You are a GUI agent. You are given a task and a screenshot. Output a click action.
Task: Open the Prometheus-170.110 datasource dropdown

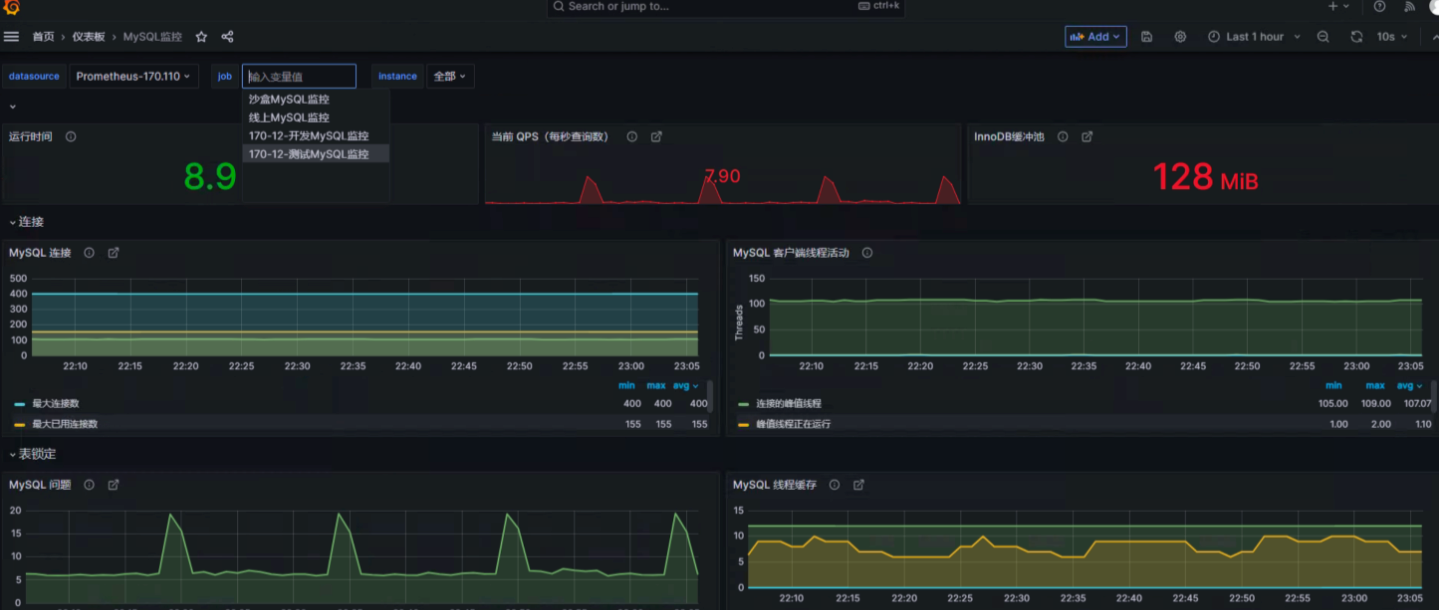[134, 76]
